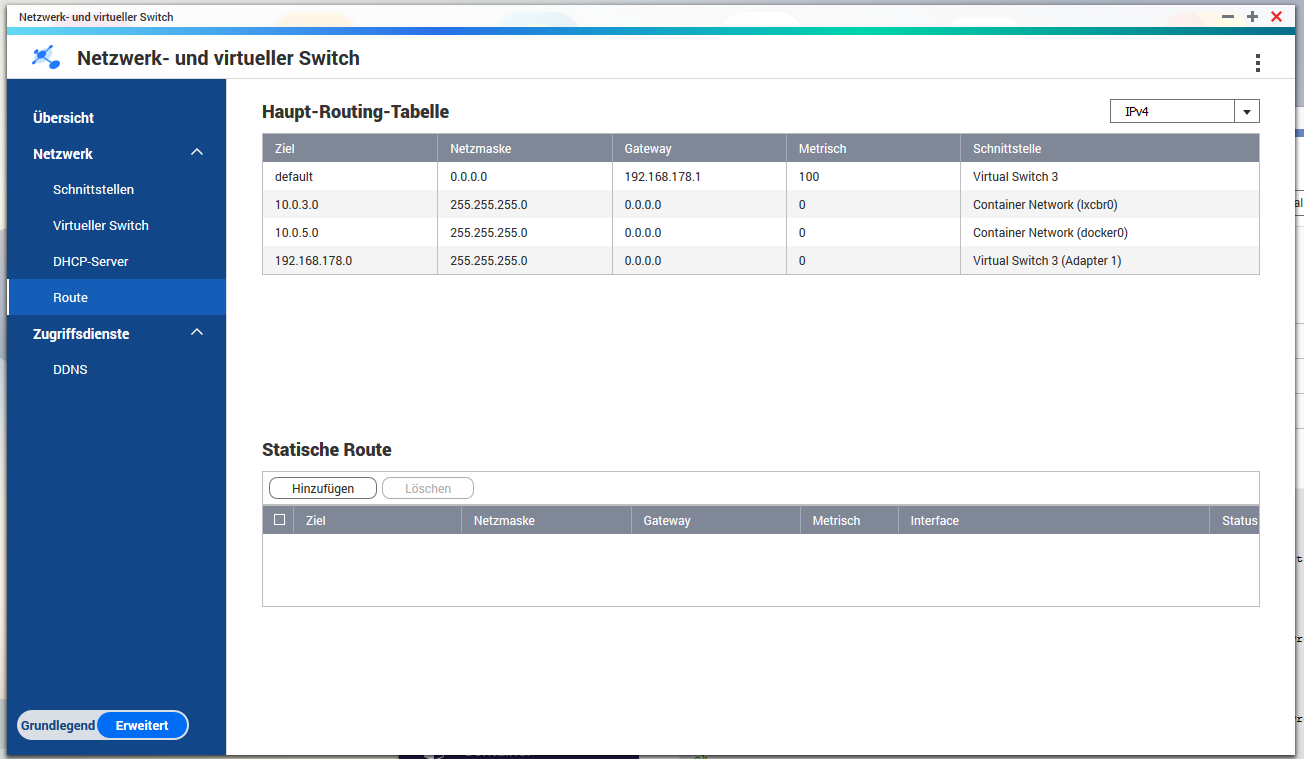
Task: Click the Metrisch column header in Haupt-Routing-Tabelle
Action: pyautogui.click(x=823, y=149)
